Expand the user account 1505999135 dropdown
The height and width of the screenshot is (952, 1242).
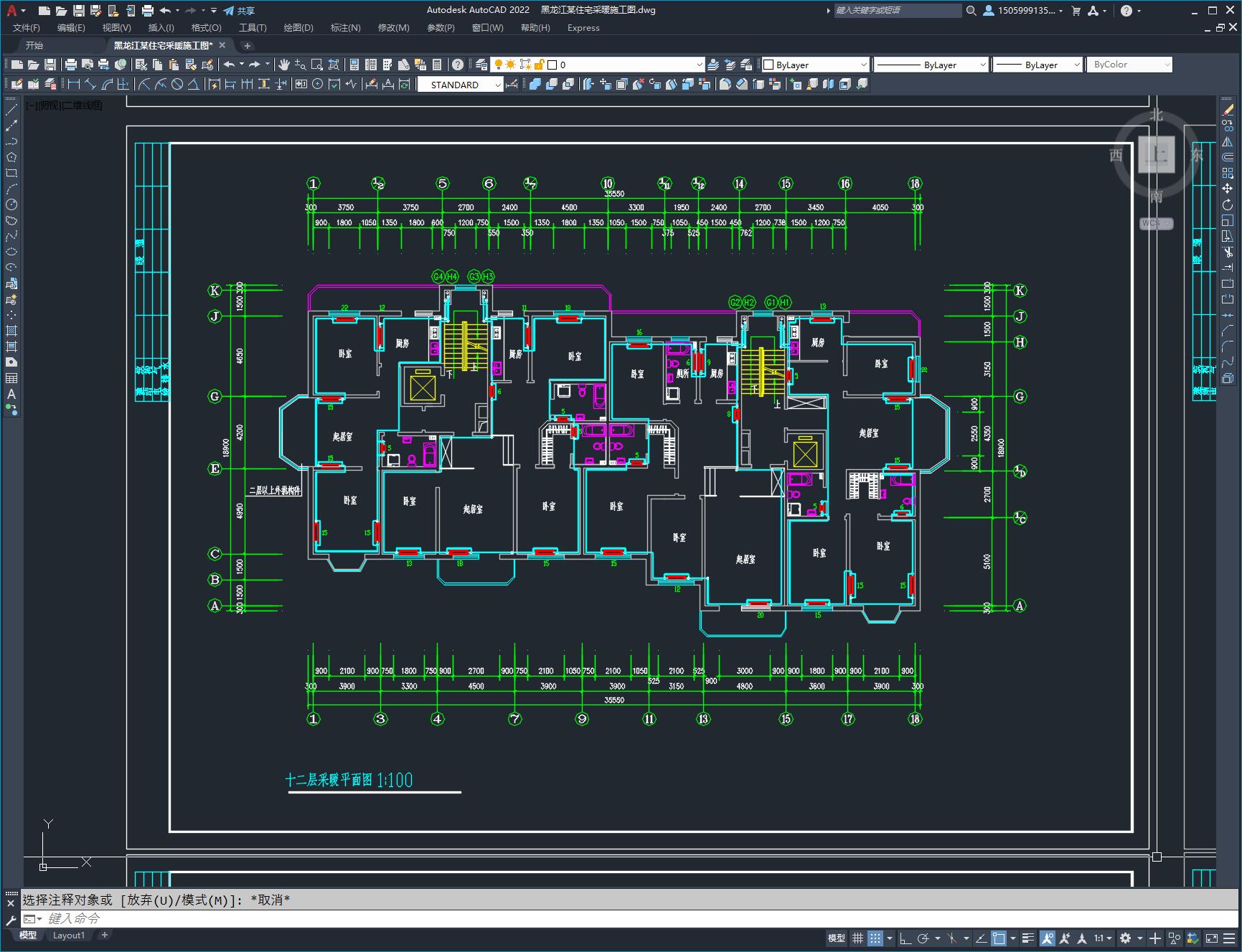tap(1023, 11)
